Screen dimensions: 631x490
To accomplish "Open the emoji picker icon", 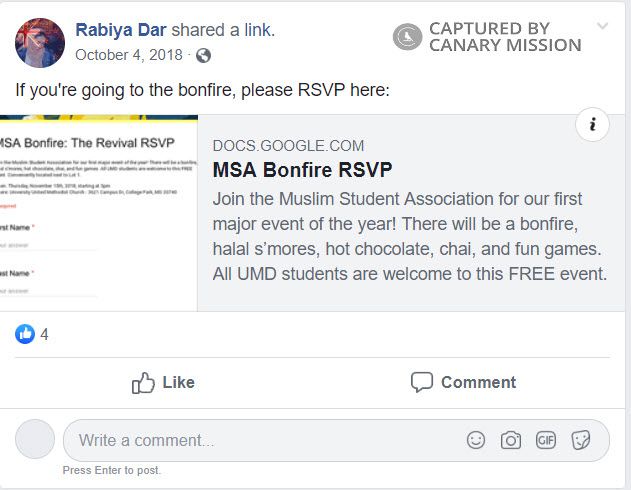I will (476, 440).
